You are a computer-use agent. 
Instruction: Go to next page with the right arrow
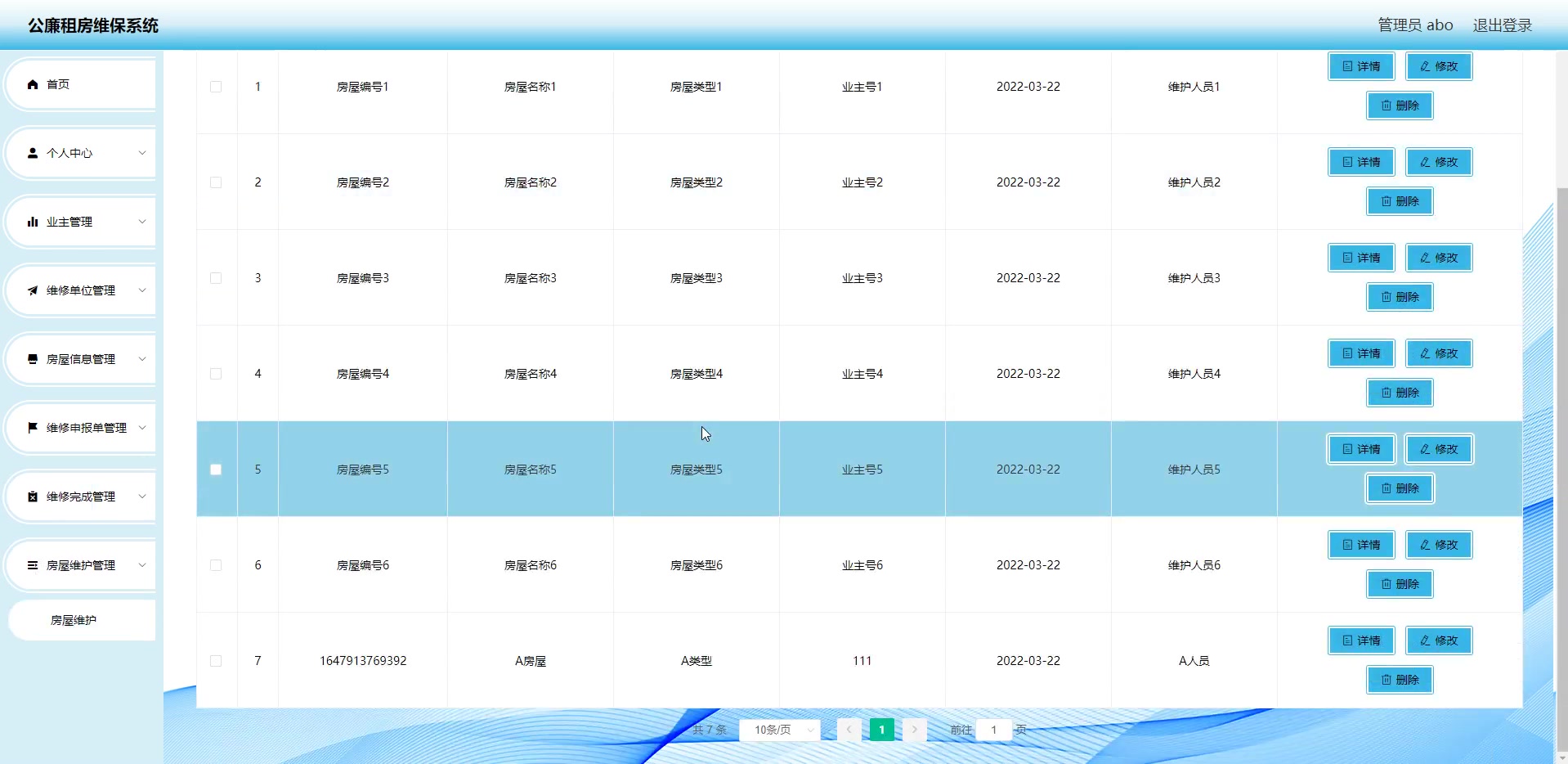[914, 730]
